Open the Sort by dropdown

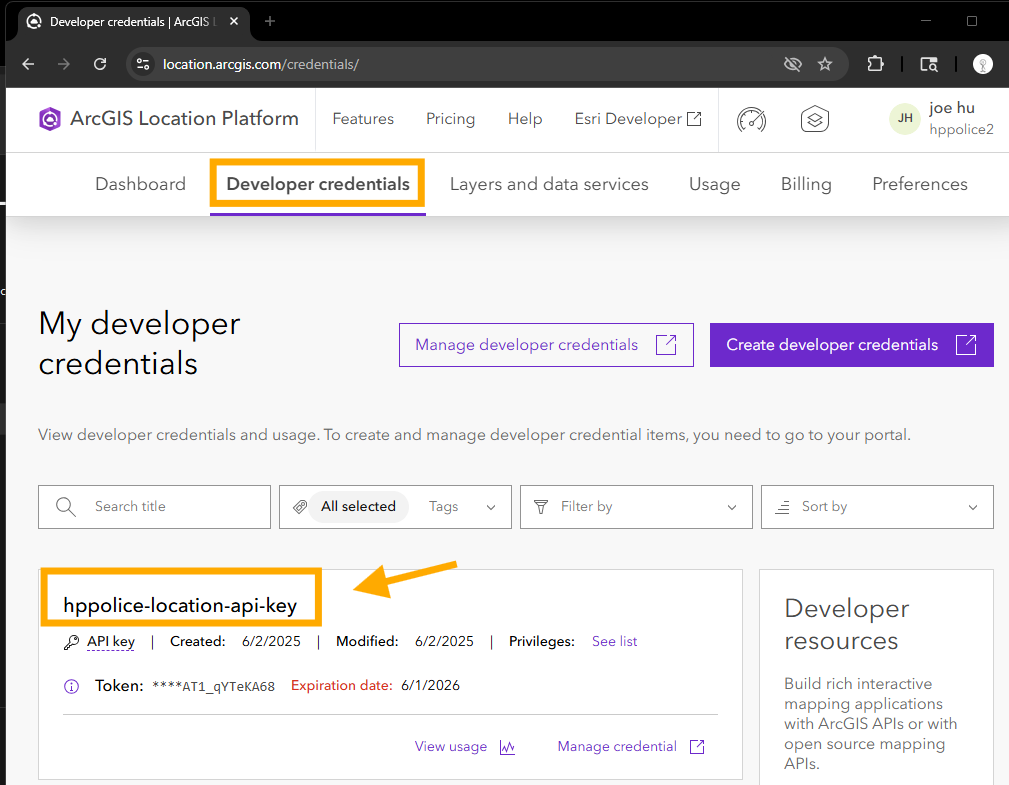click(x=877, y=507)
